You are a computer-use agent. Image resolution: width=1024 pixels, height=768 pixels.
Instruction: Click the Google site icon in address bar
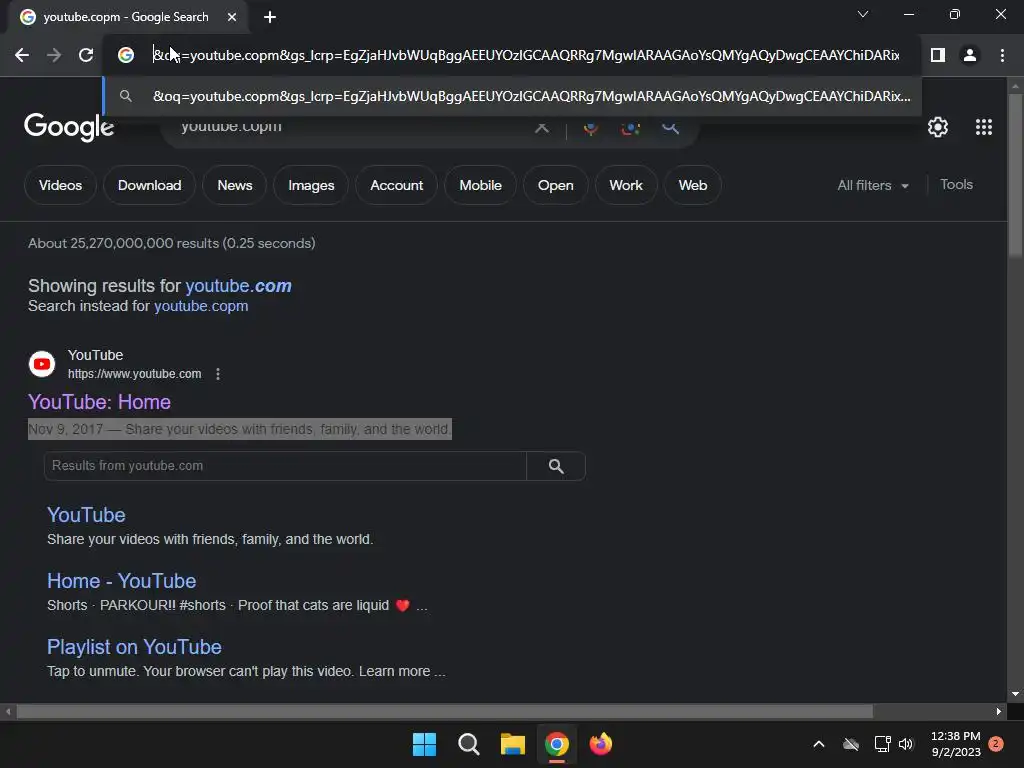[x=126, y=56]
